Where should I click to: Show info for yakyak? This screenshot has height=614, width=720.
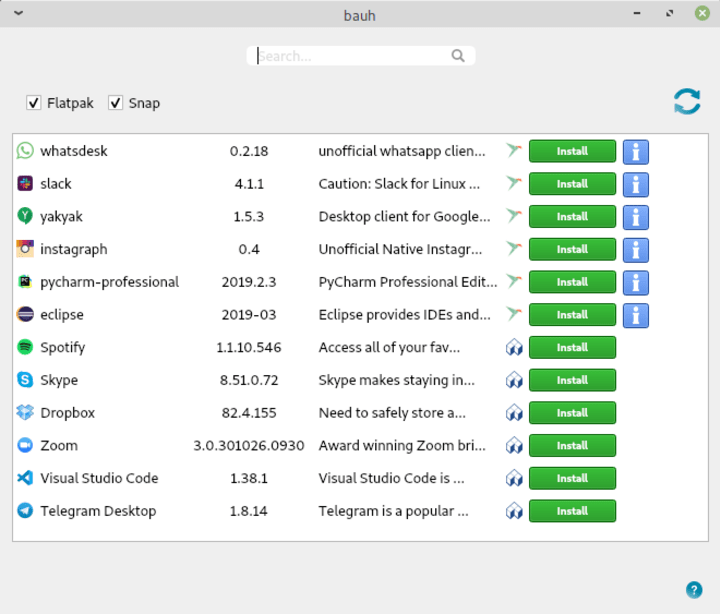[x=636, y=217]
